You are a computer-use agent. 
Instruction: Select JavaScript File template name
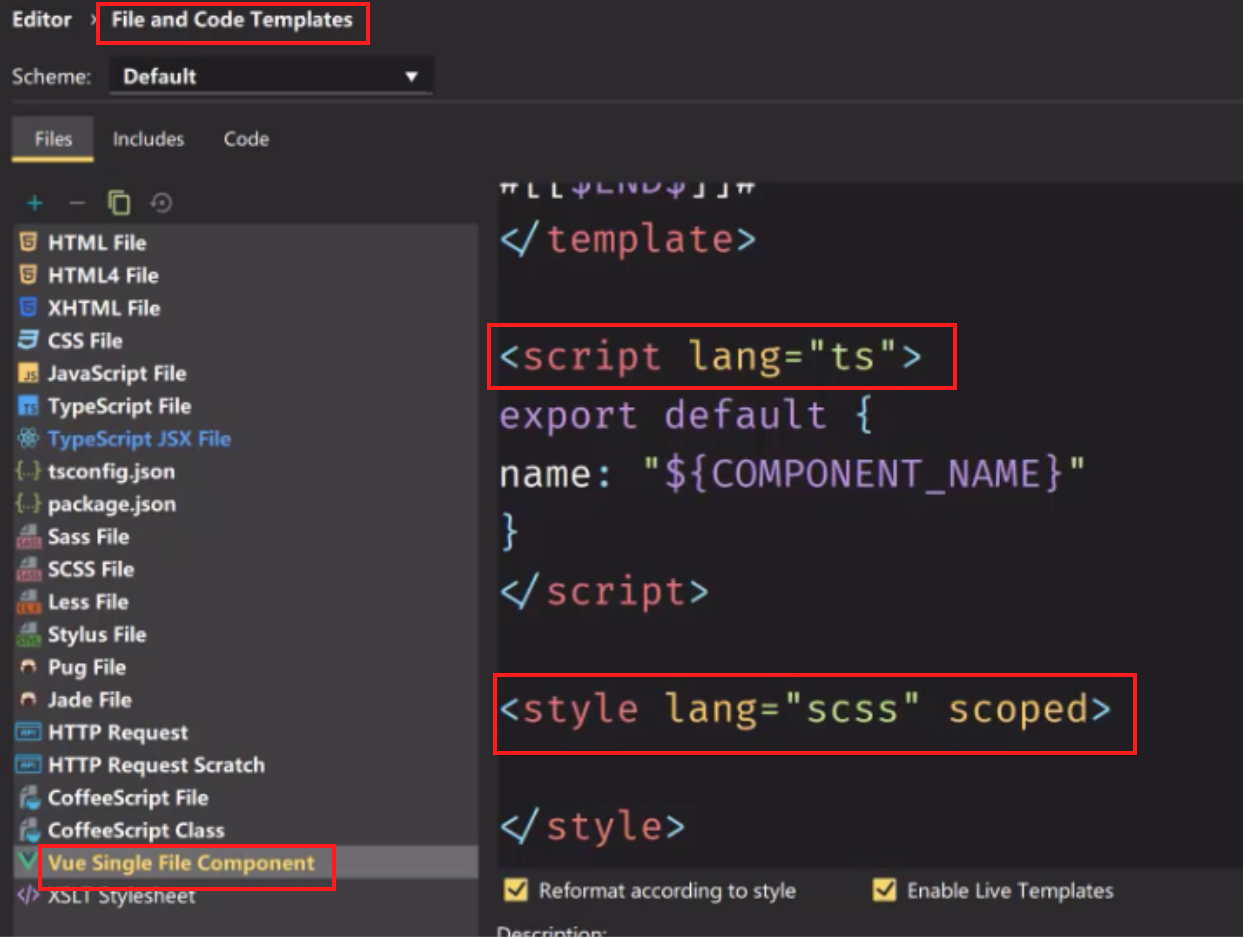pos(117,373)
